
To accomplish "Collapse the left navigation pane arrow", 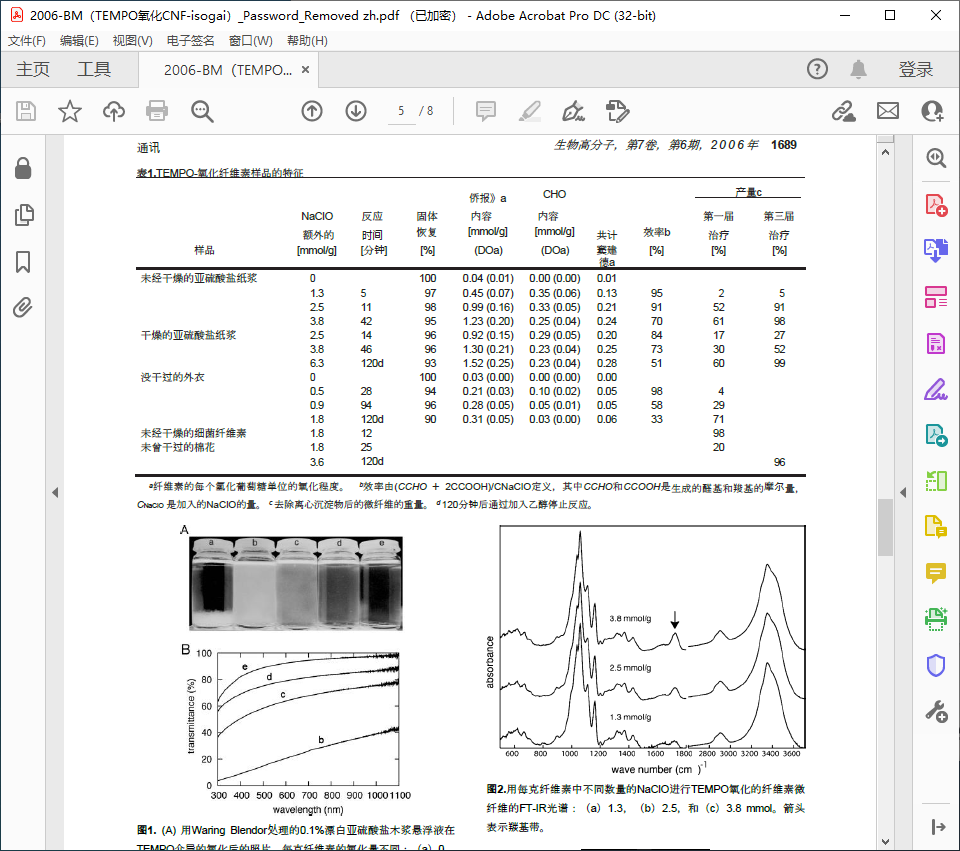I will click(x=55, y=492).
